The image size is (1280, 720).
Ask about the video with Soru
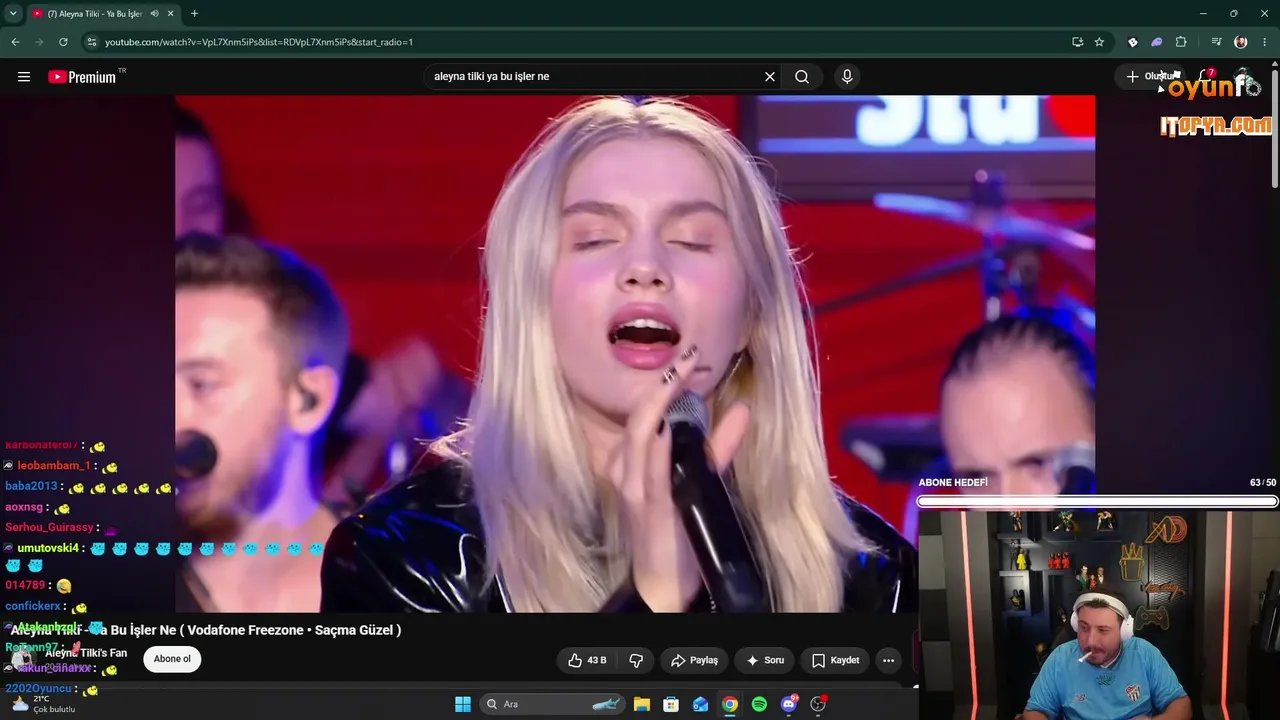(x=764, y=660)
